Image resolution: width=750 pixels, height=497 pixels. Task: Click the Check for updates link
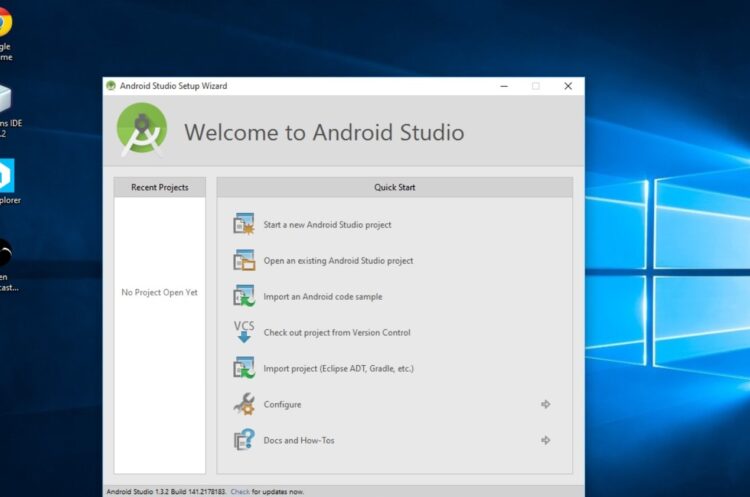coord(240,491)
